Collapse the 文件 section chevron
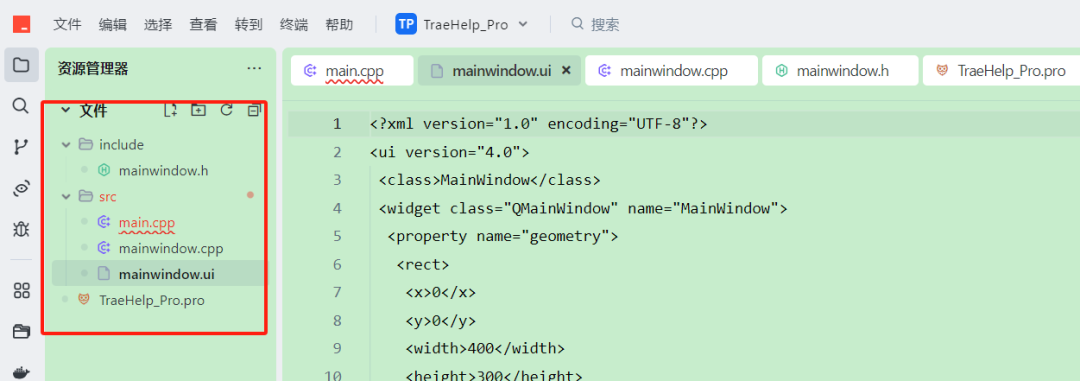Image resolution: width=1080 pixels, height=381 pixels. (x=66, y=110)
